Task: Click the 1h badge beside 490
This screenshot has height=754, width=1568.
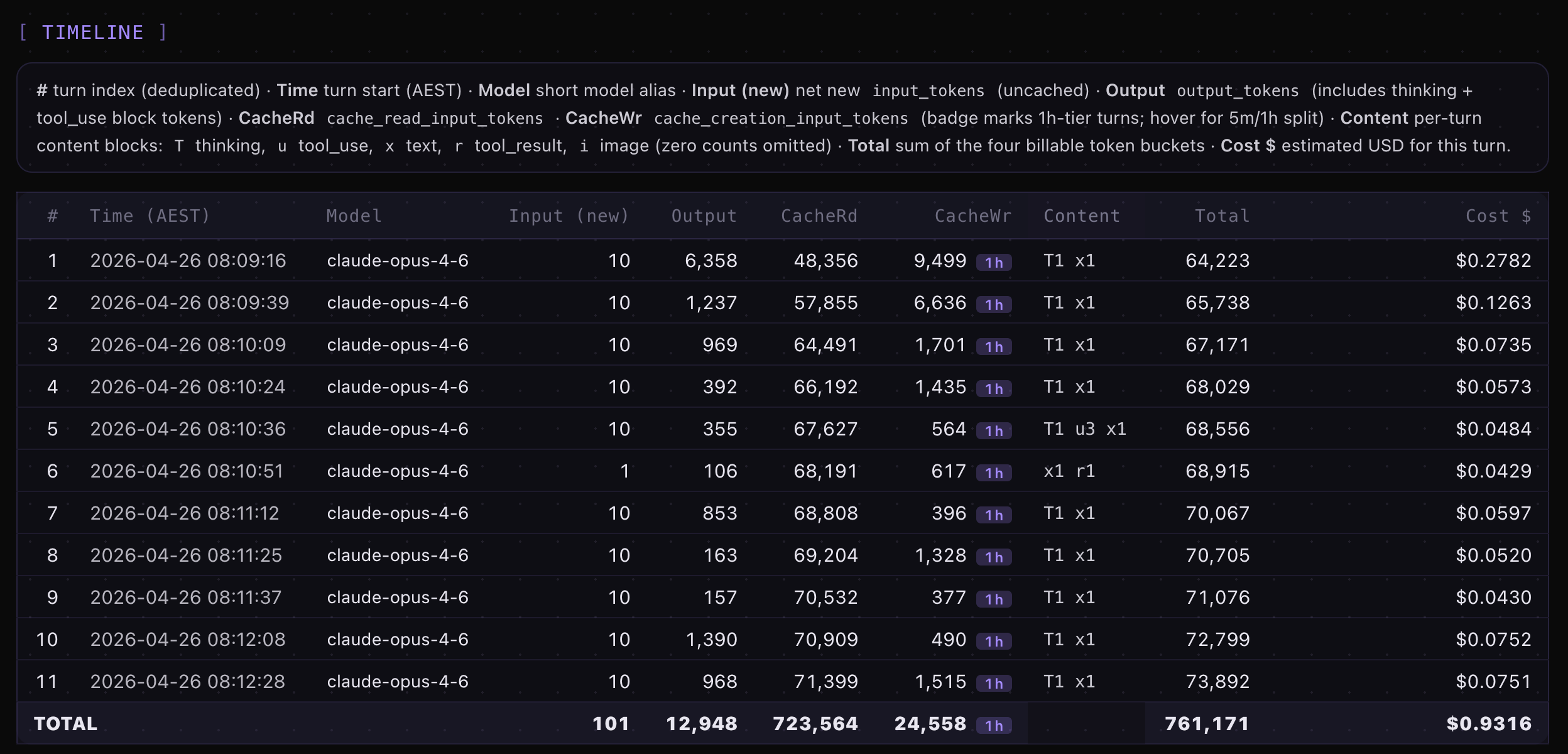Action: click(x=993, y=642)
